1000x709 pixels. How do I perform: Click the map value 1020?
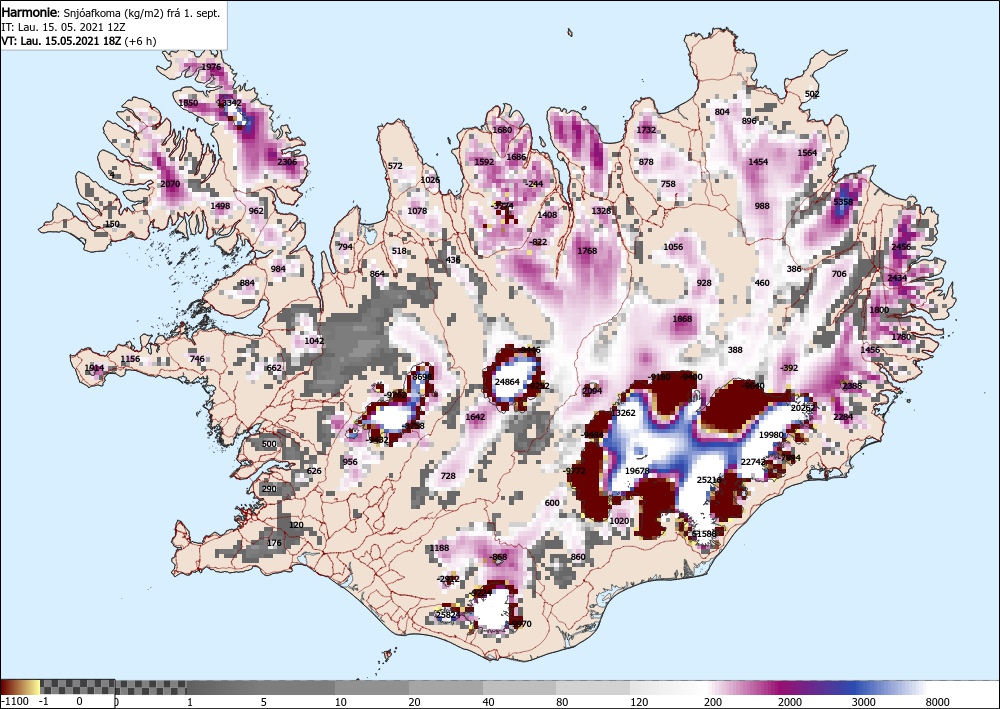pyautogui.click(x=619, y=521)
